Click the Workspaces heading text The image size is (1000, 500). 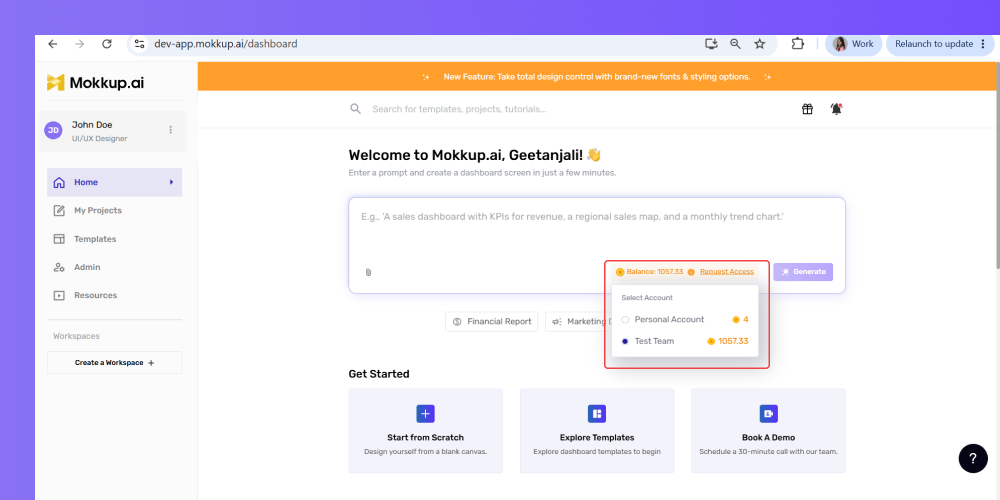(77, 336)
